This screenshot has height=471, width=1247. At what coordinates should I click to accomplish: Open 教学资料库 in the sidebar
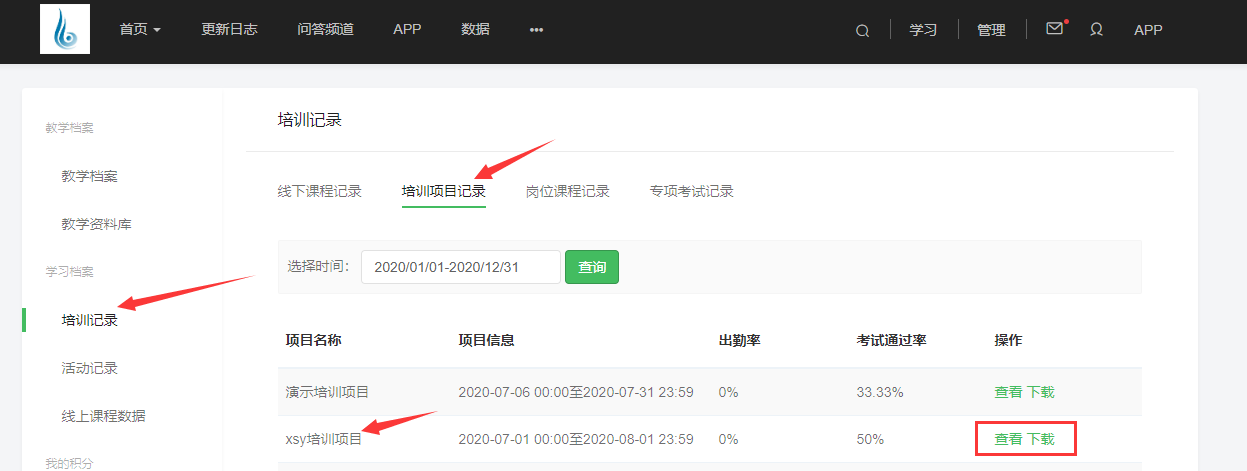pyautogui.click(x=96, y=224)
